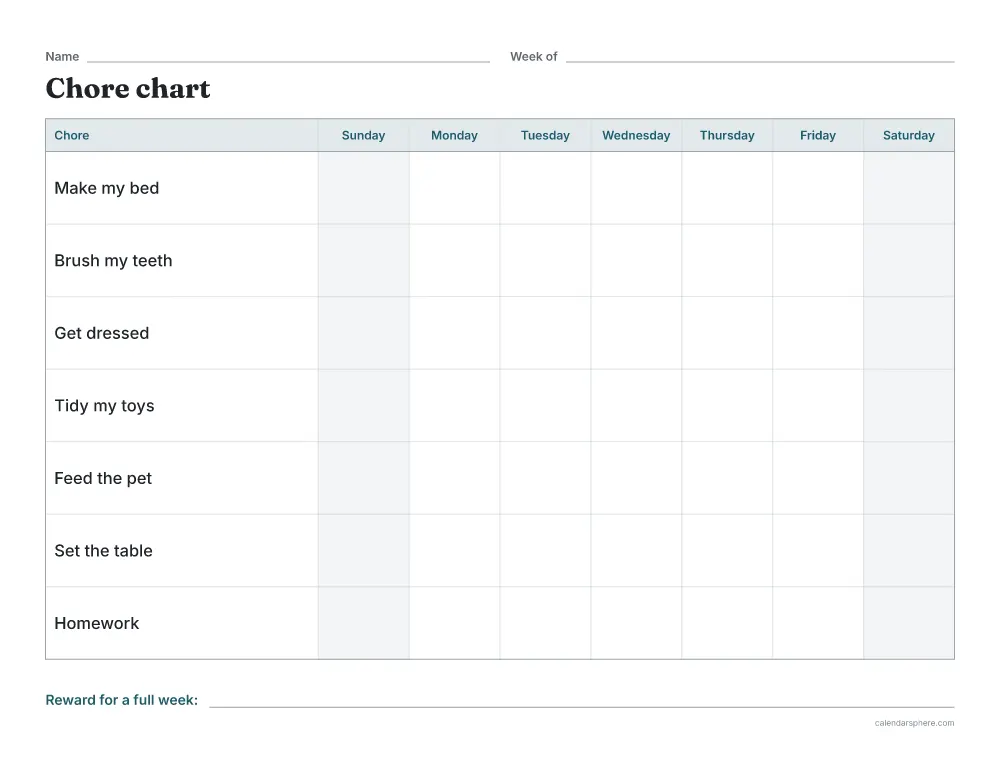
Task: Click the Week of input line
Action: point(760,61)
